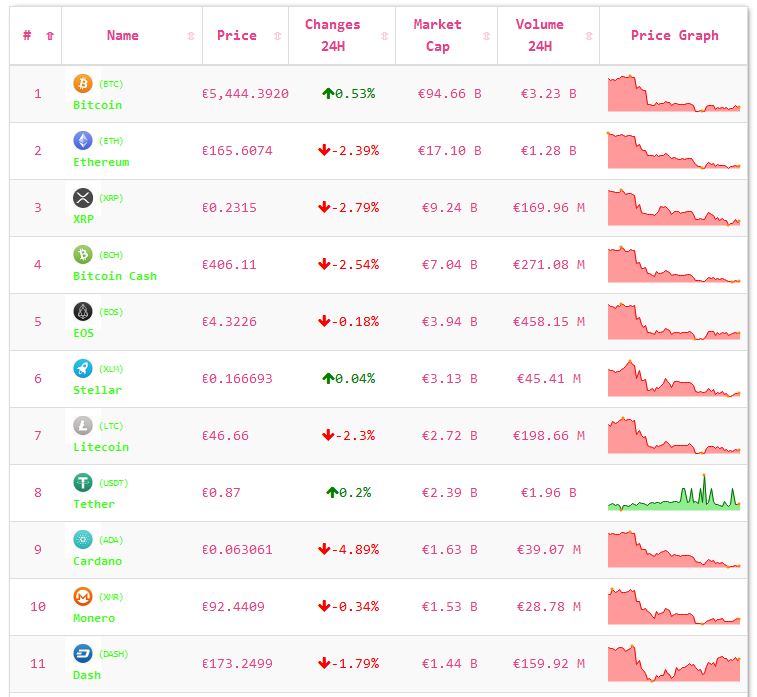The image size is (757, 697).
Task: Sort the table by Name column
Action: (123, 35)
